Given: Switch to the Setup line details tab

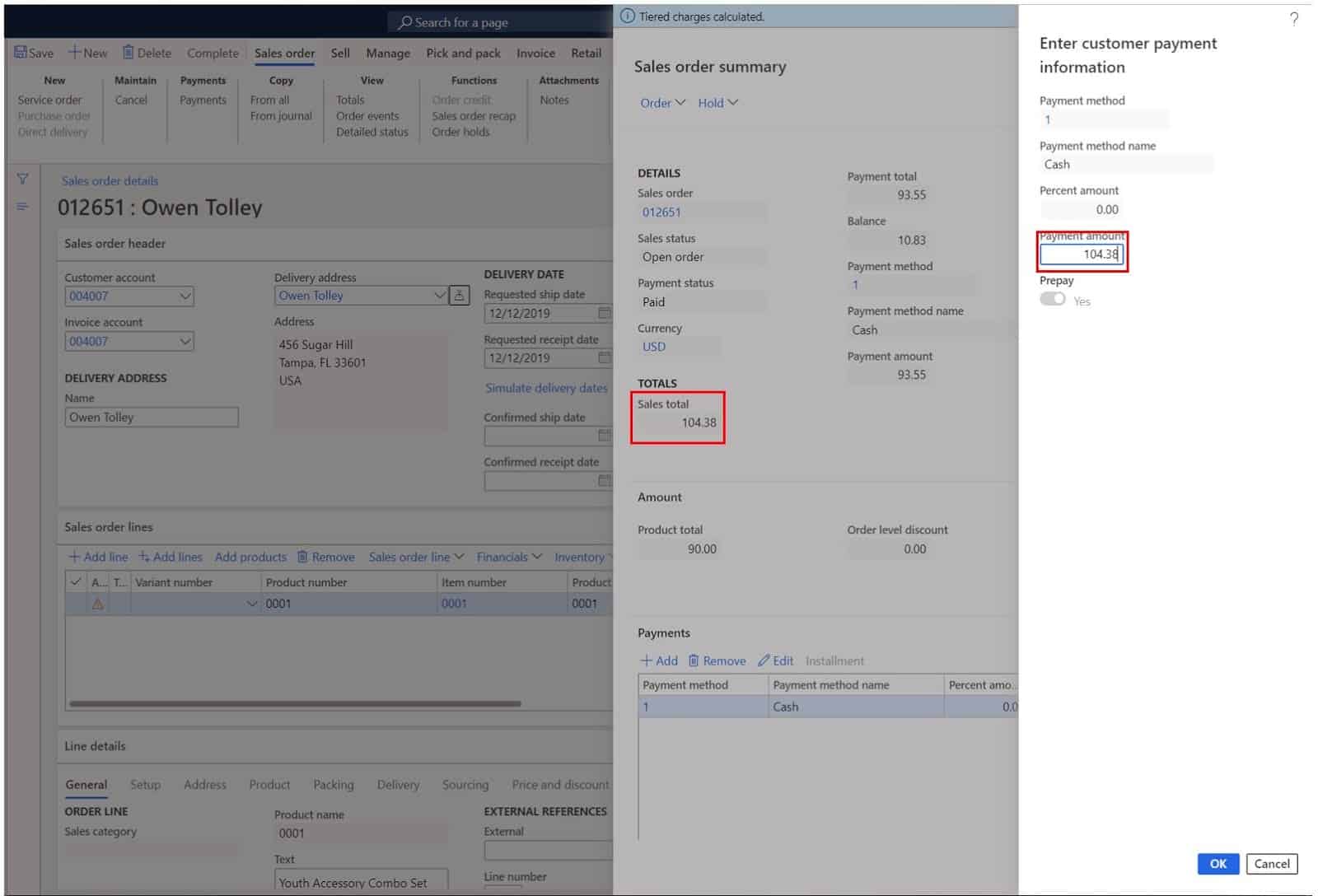Looking at the screenshot, I should [x=145, y=784].
